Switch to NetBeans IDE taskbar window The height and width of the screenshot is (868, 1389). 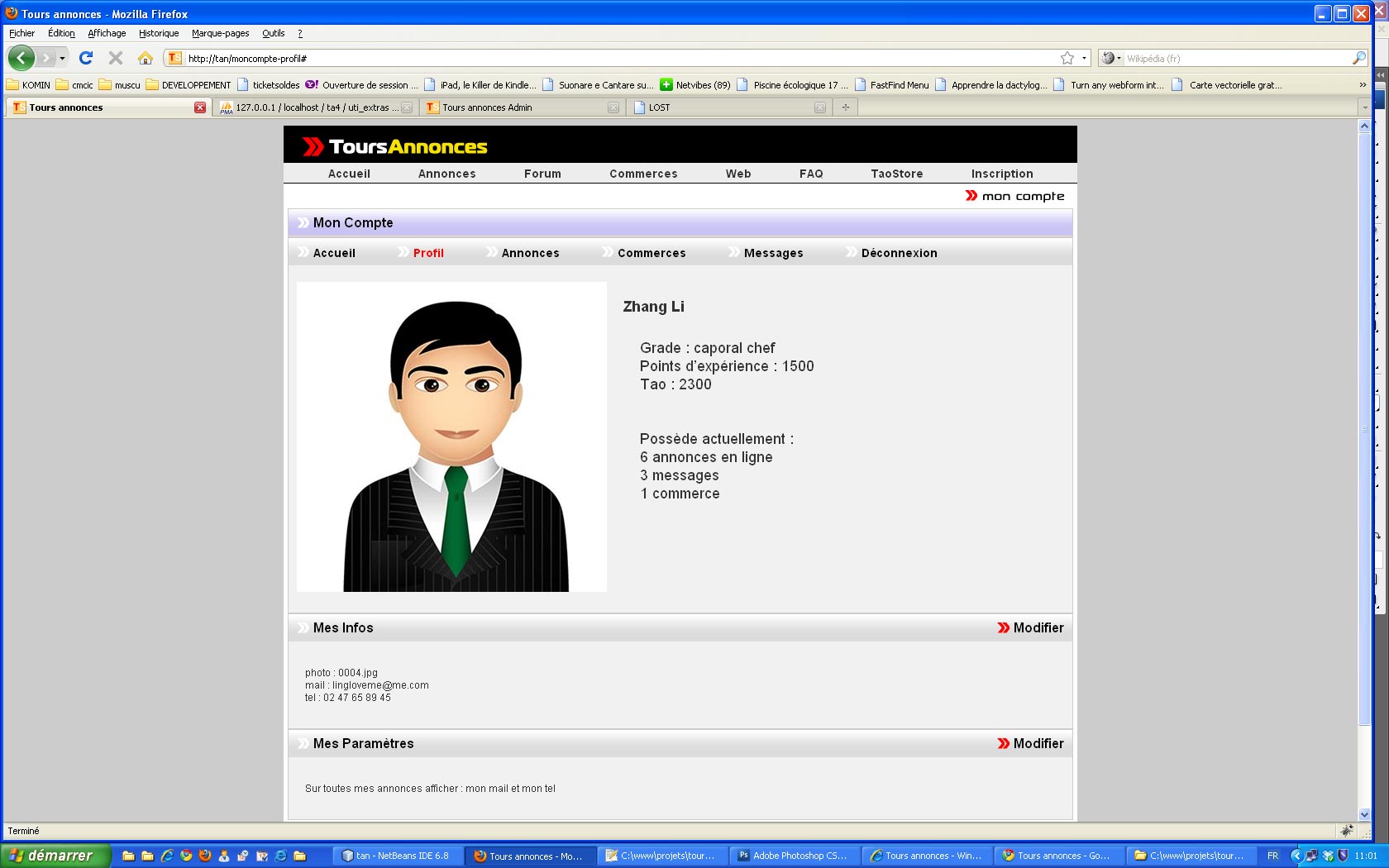398,856
